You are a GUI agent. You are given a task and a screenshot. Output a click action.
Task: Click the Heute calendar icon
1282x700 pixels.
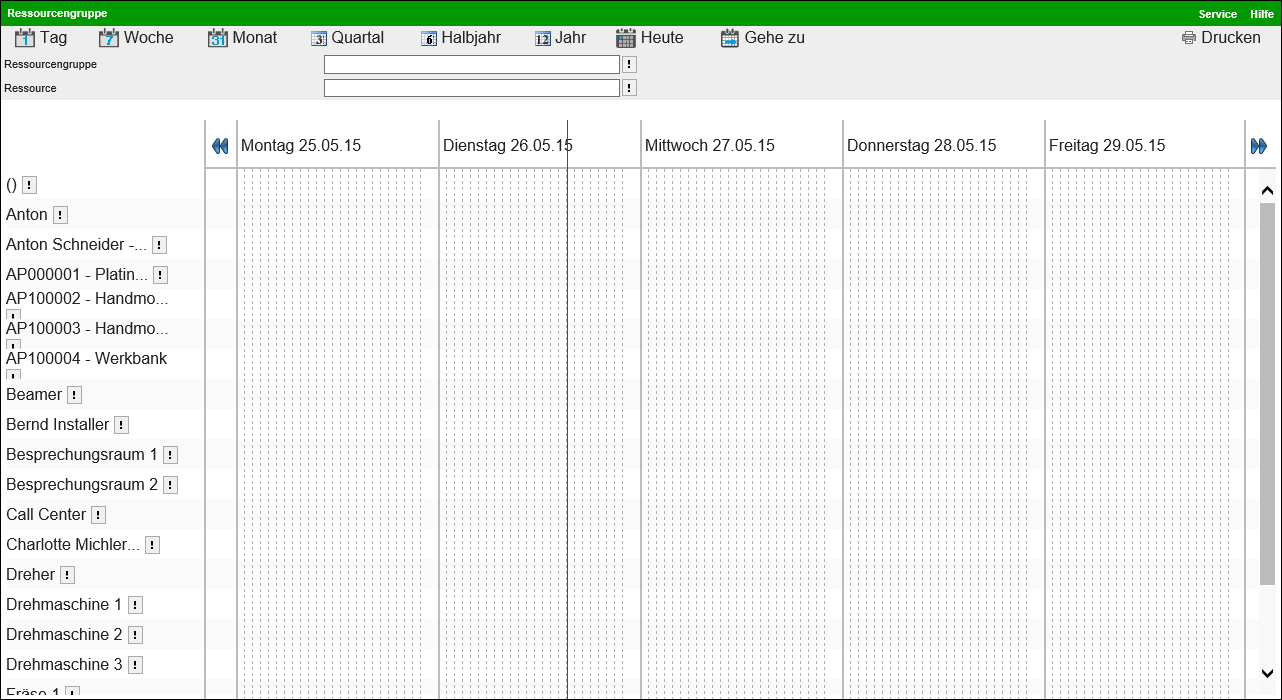pos(626,38)
